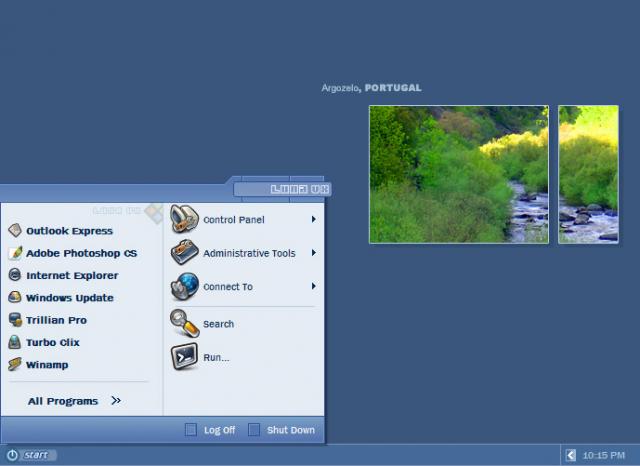Click the Outlook Express envelope icon
The height and width of the screenshot is (466, 640).
tap(15, 231)
